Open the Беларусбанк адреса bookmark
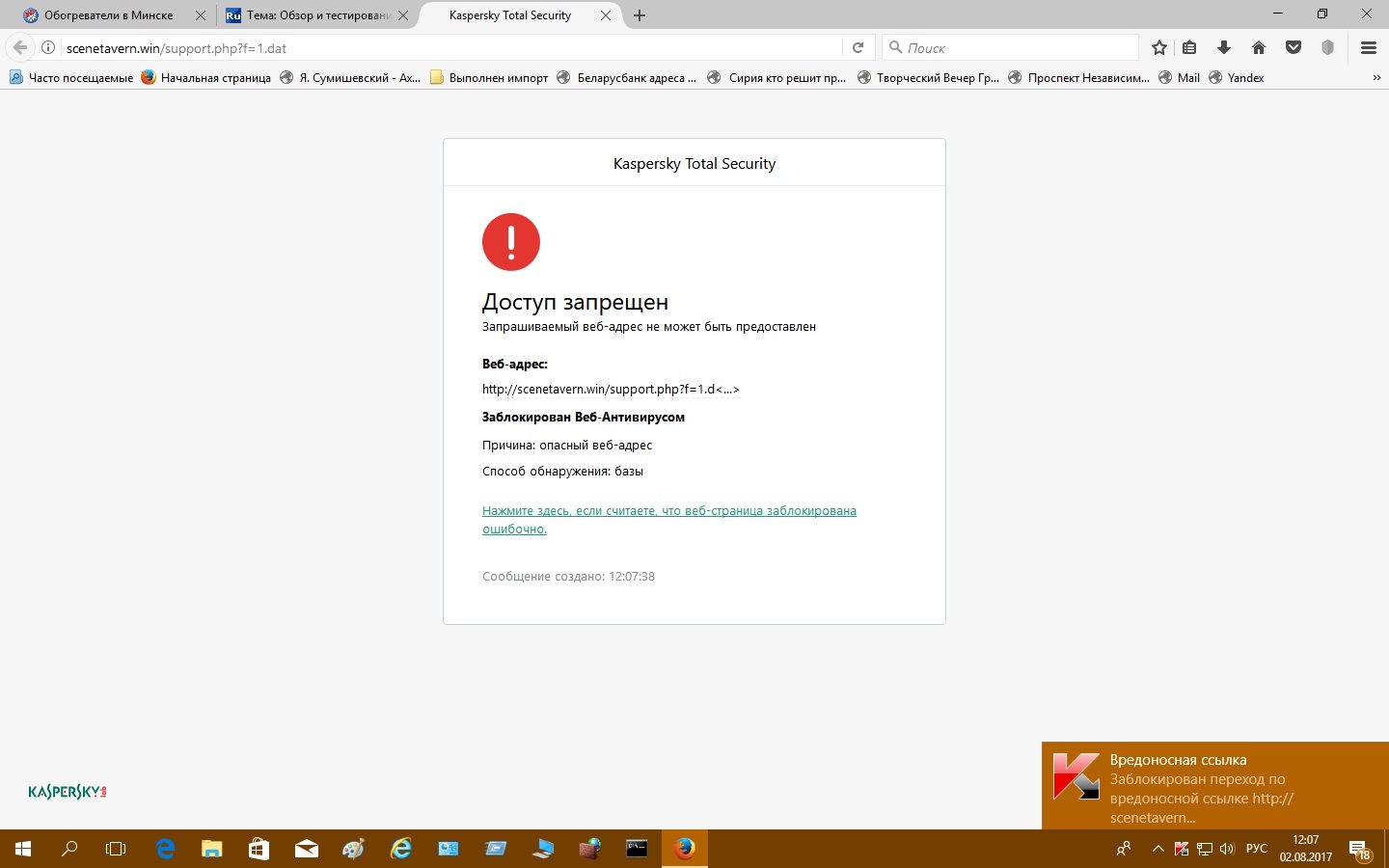Screen dimensions: 1389x868 coord(627,78)
